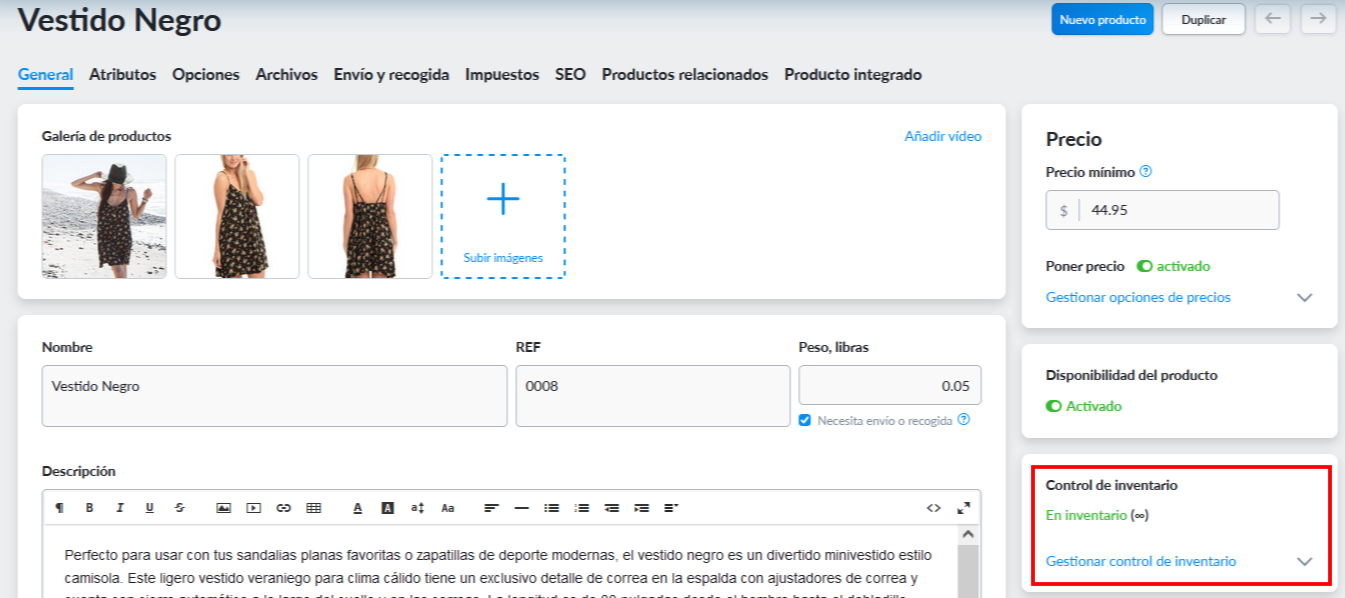This screenshot has height=598, width=1345.
Task: Open the 'Productos relacionados' tab
Action: (x=685, y=74)
